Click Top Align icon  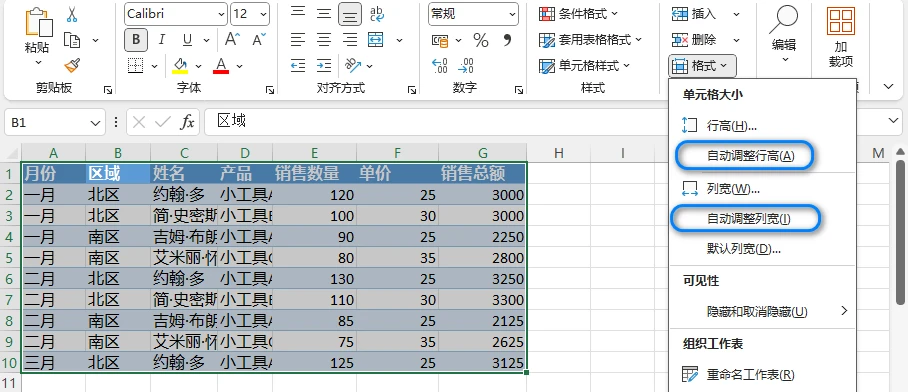[x=298, y=13]
